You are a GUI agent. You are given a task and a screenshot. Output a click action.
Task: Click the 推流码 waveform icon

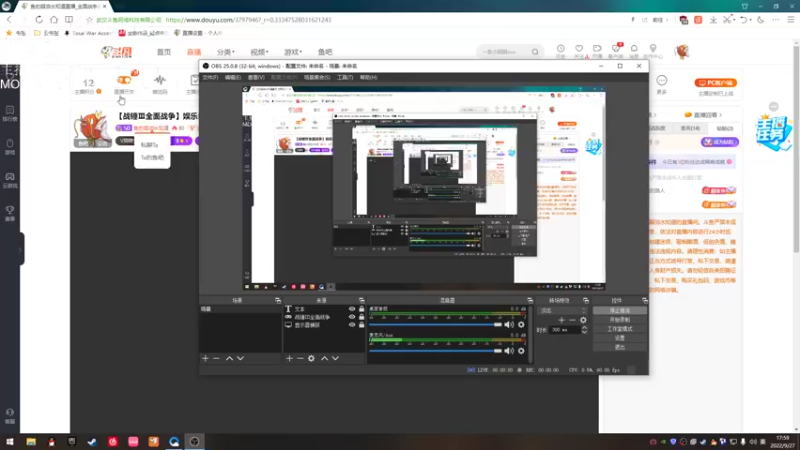point(160,80)
